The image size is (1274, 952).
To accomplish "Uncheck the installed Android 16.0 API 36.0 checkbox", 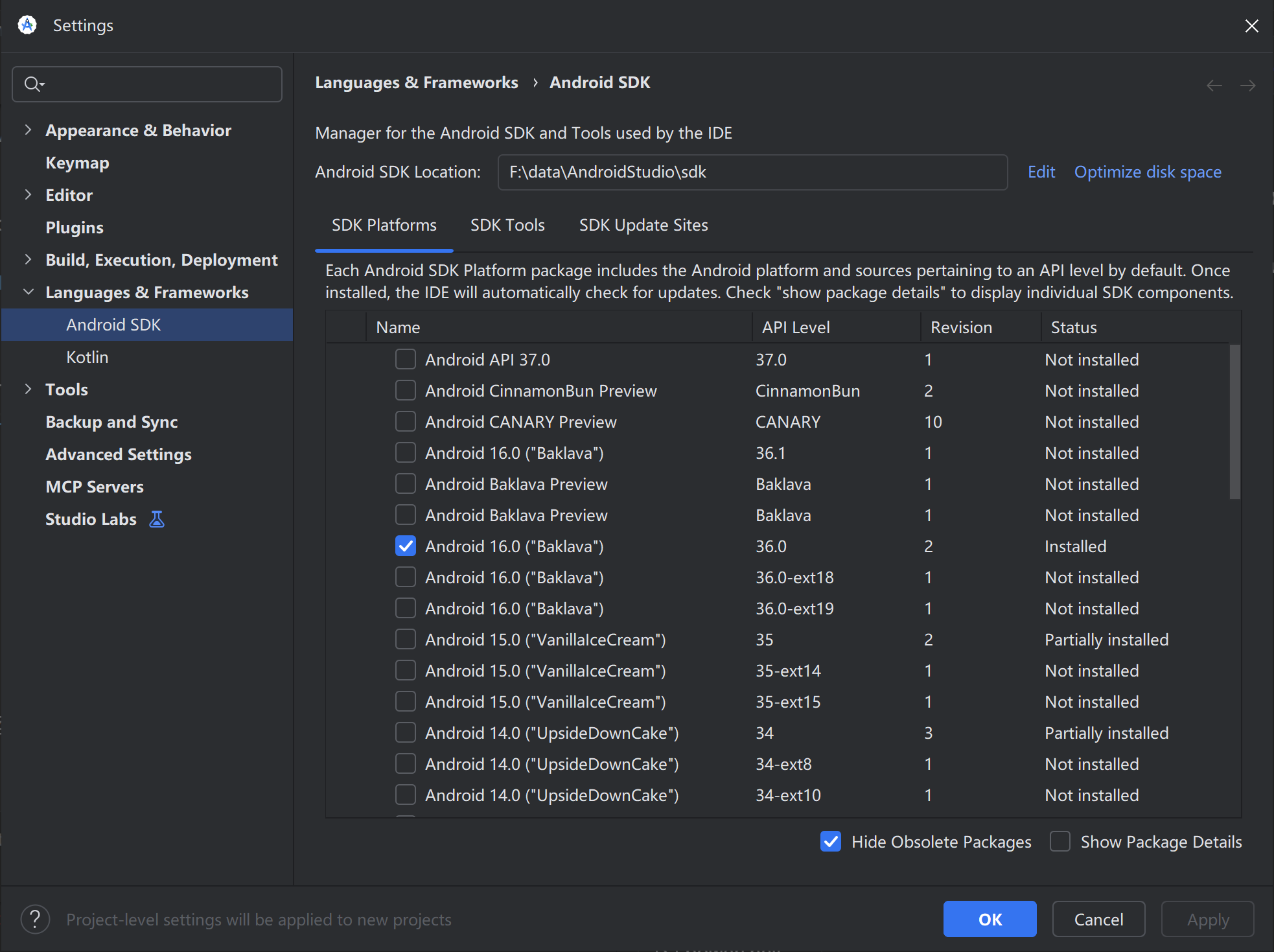I will point(406,546).
